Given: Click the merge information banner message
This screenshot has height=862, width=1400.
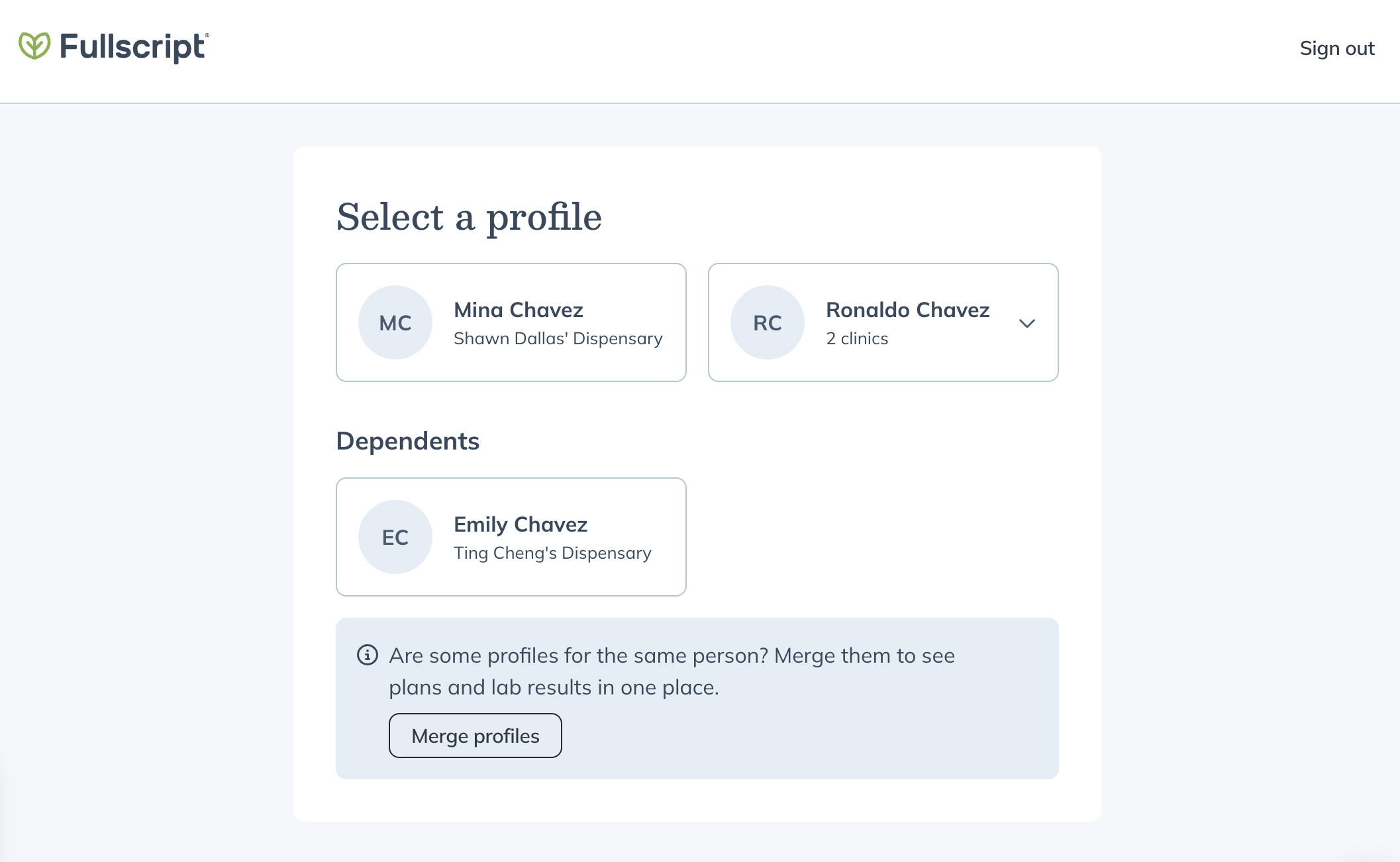Looking at the screenshot, I should pos(671,671).
